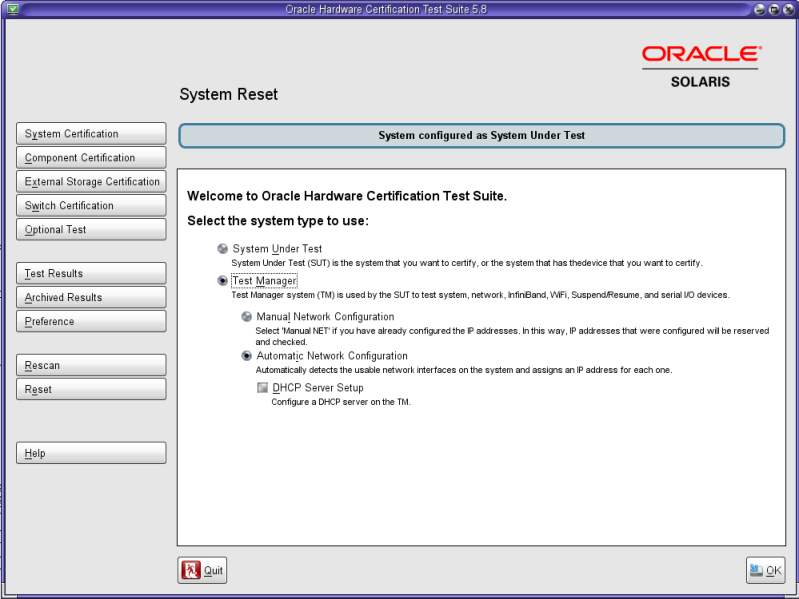Viewport: 799px width, 599px height.
Task: Select the Optional Test button
Action: click(91, 229)
